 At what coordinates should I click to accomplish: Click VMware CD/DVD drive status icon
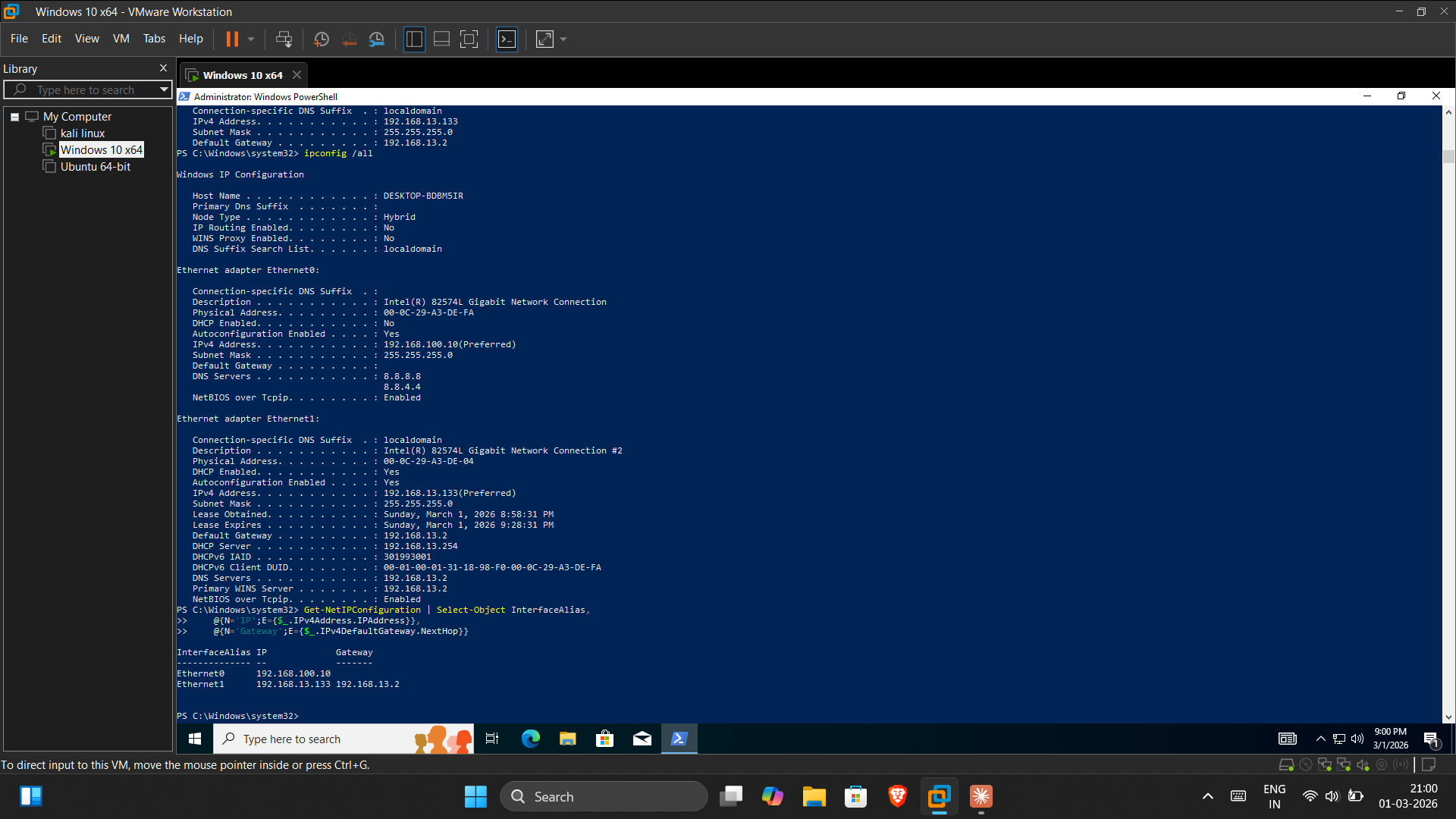(1306, 765)
